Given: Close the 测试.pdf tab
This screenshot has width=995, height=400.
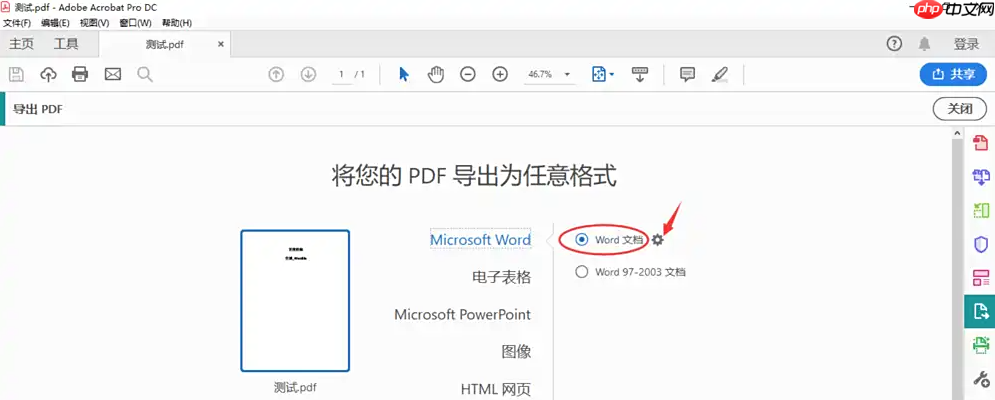Looking at the screenshot, I should tap(220, 44).
